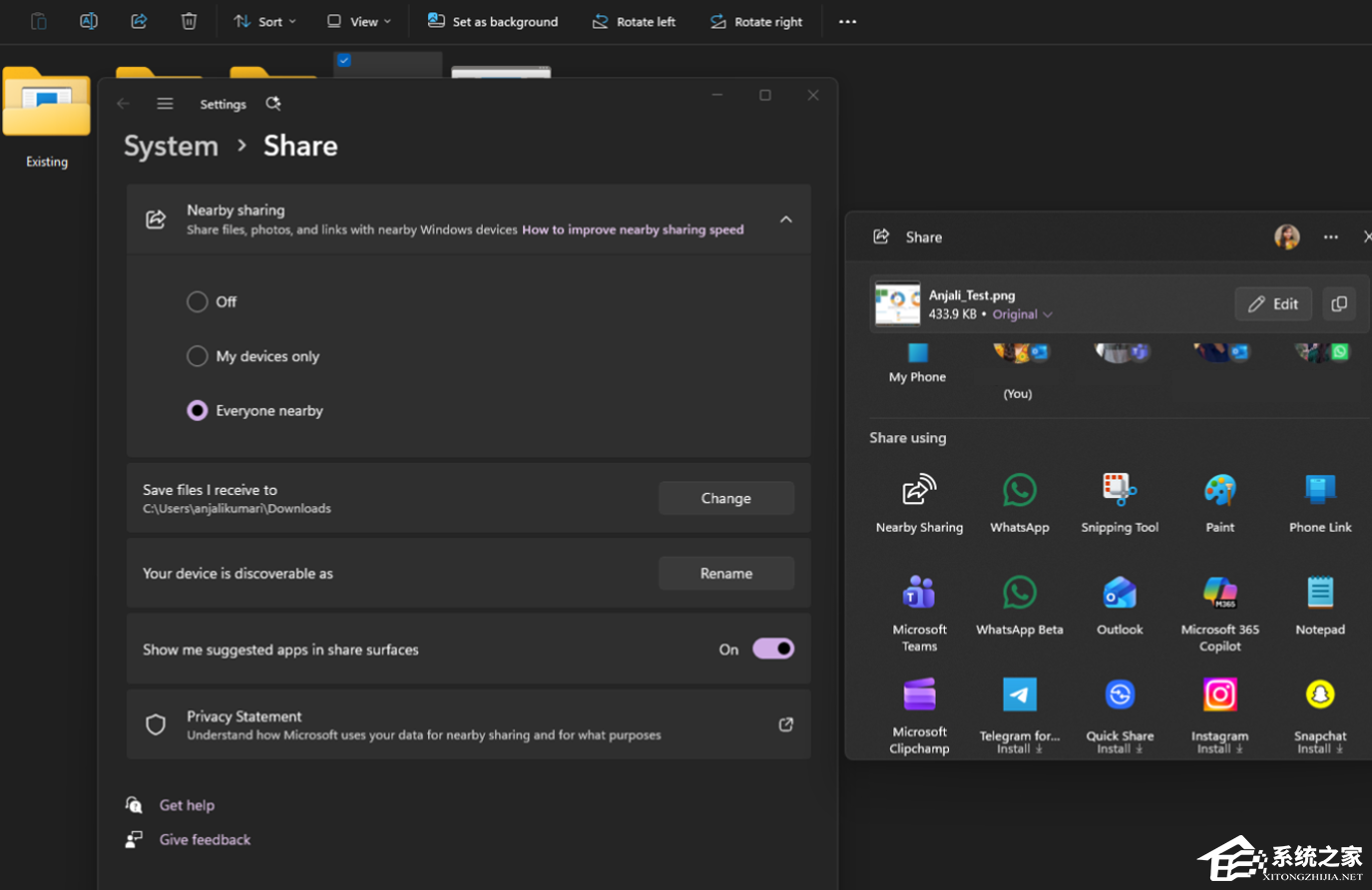This screenshot has height=890, width=1372.
Task: Click the delete trash icon in toolbar
Action: click(x=189, y=21)
